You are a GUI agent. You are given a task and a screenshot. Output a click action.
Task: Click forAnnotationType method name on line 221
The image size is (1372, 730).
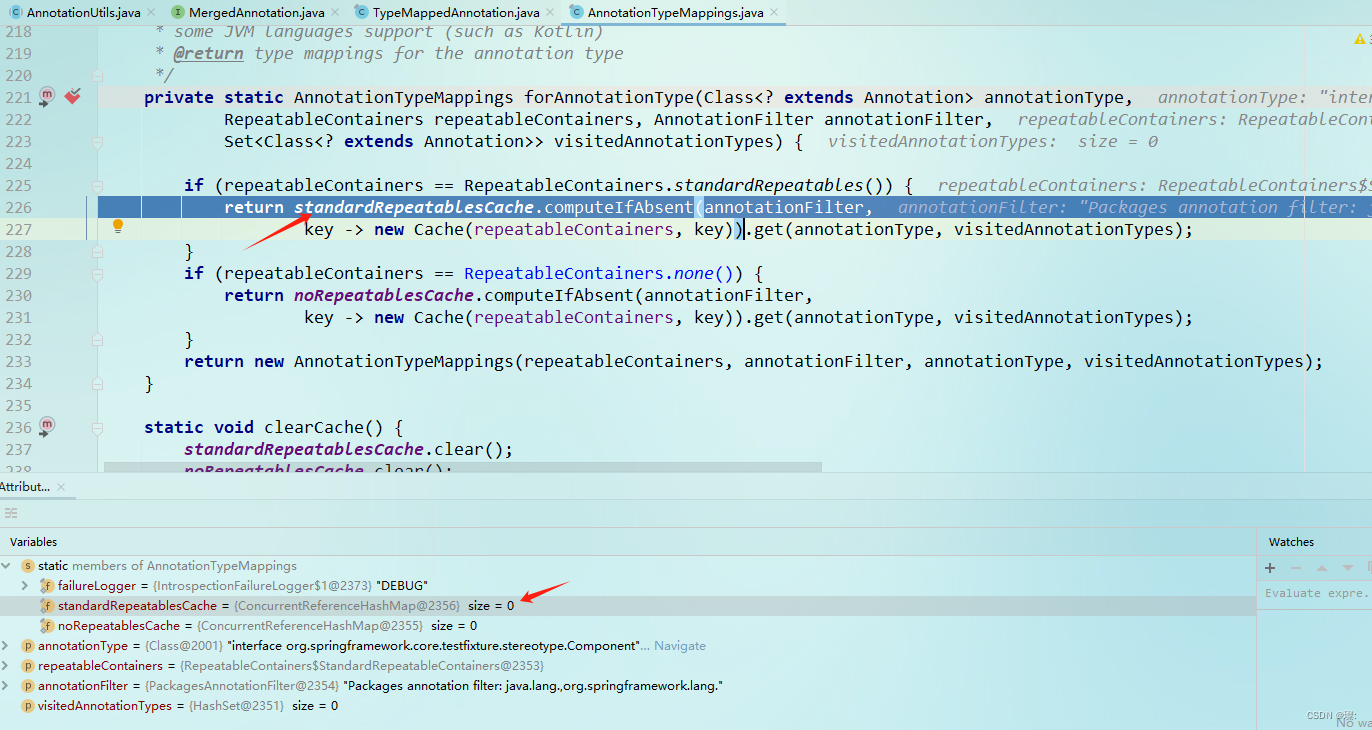(x=608, y=97)
